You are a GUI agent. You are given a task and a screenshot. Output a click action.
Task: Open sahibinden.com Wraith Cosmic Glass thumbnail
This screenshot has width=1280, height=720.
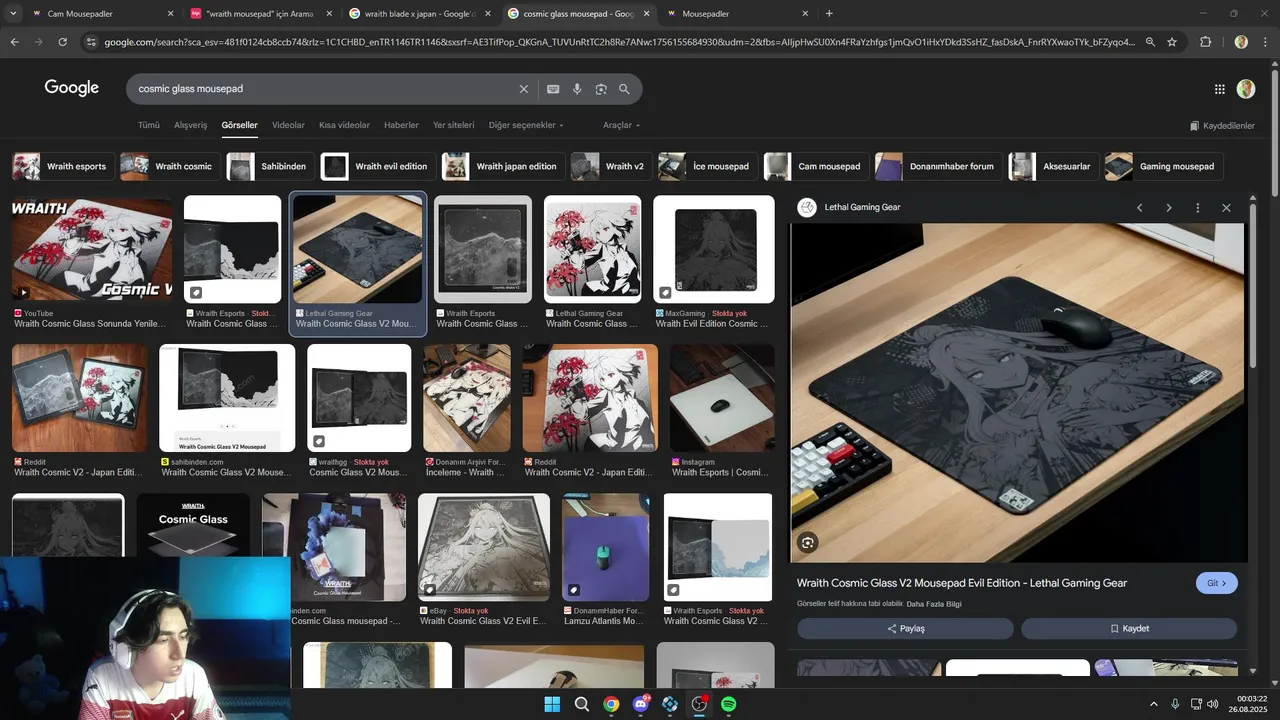pos(227,398)
